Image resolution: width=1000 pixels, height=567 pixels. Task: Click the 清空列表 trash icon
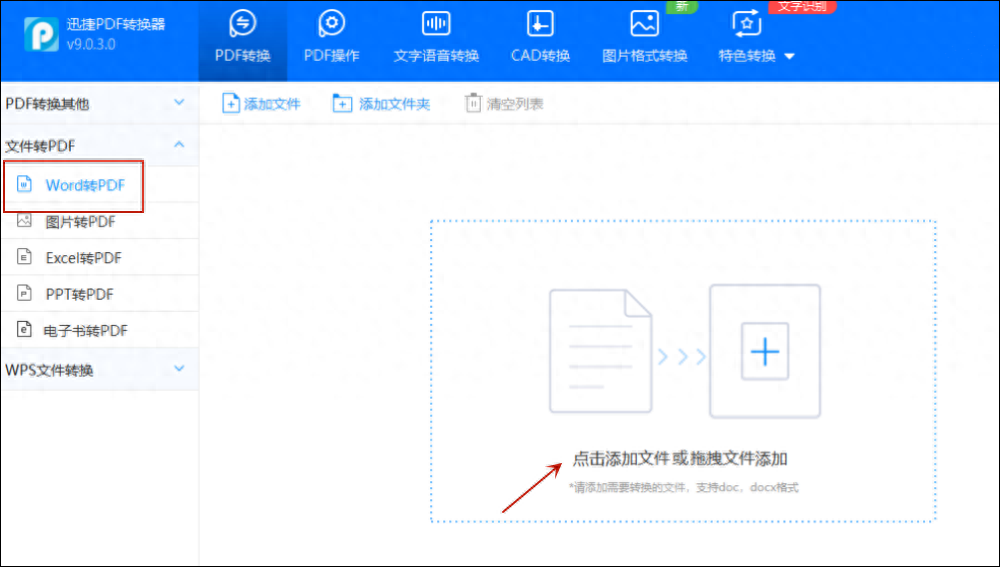(x=473, y=103)
